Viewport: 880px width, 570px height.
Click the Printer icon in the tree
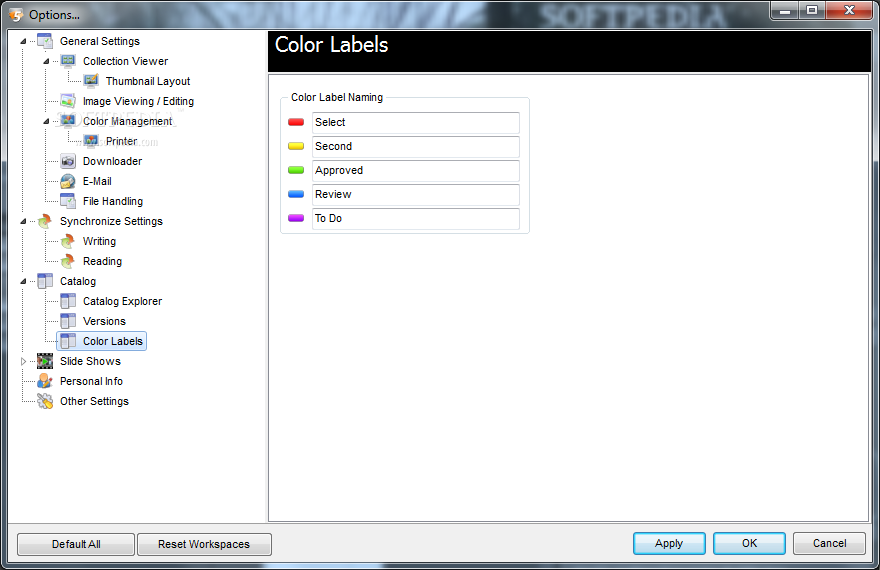tap(91, 141)
